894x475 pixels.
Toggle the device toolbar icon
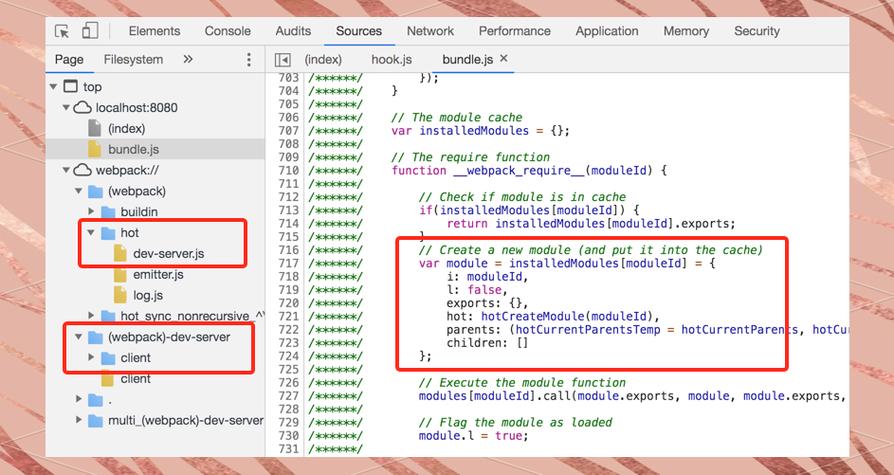(x=90, y=30)
